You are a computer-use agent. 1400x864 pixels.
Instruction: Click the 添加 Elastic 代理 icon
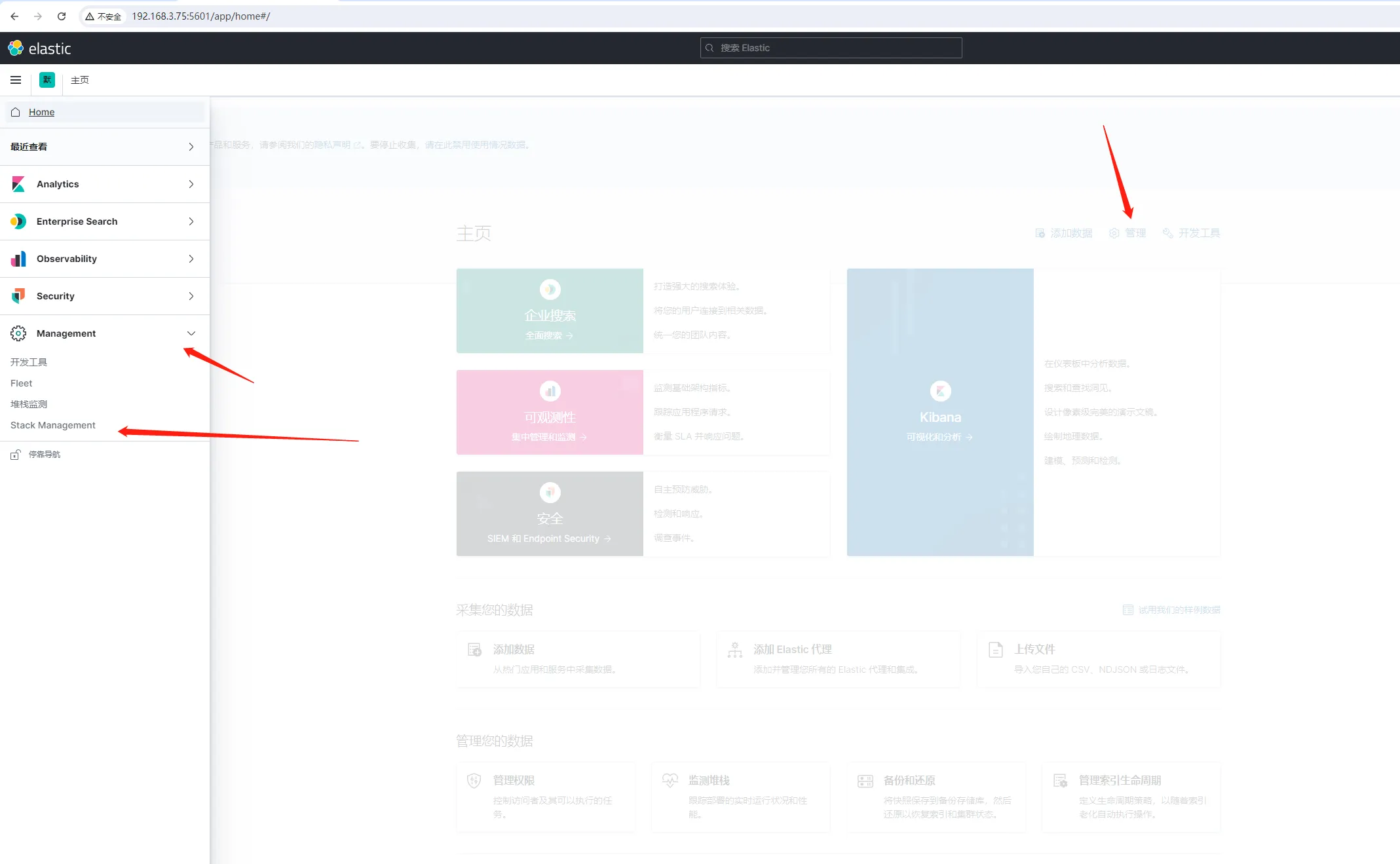coord(735,650)
